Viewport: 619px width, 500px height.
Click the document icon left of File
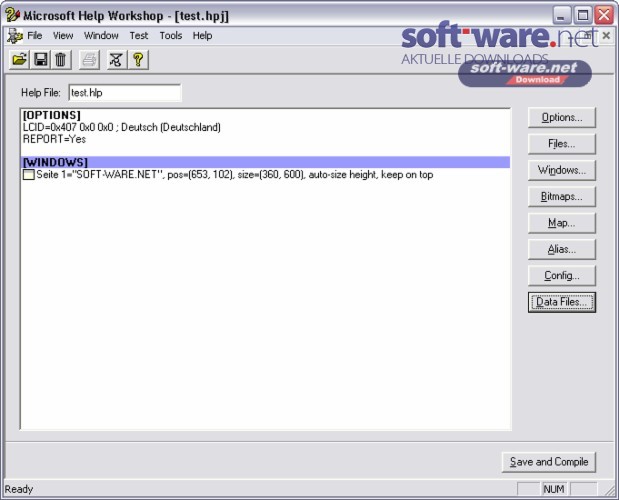click(15, 36)
